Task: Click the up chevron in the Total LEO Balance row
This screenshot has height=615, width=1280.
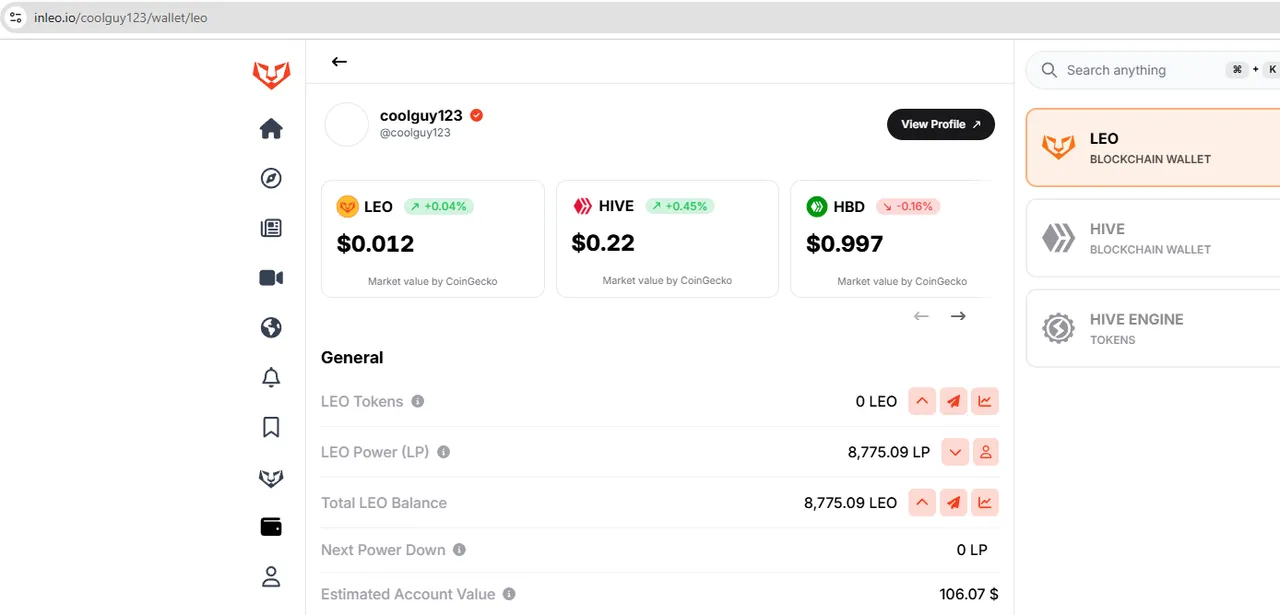Action: tap(922, 503)
